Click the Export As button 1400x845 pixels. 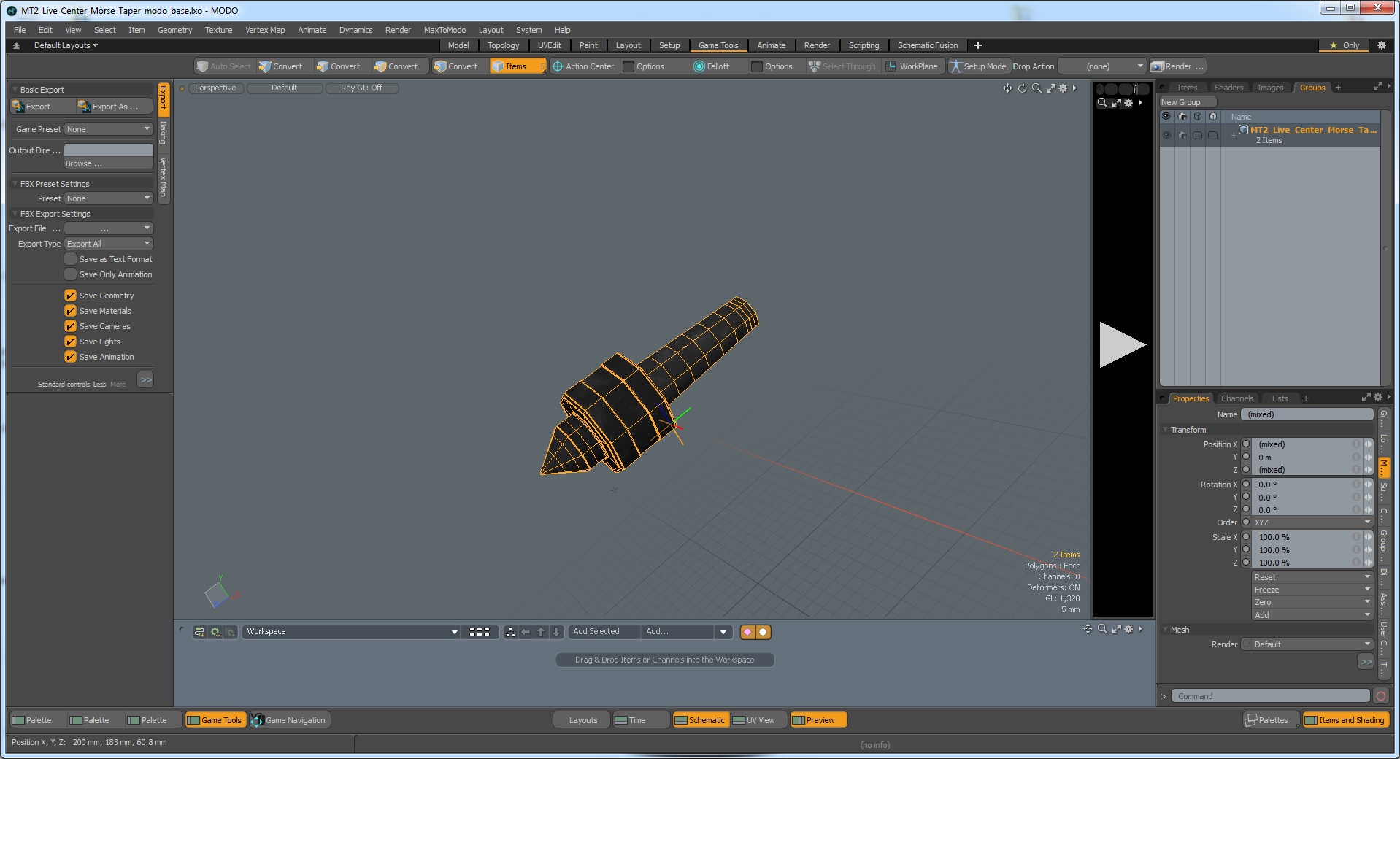pyautogui.click(x=115, y=107)
